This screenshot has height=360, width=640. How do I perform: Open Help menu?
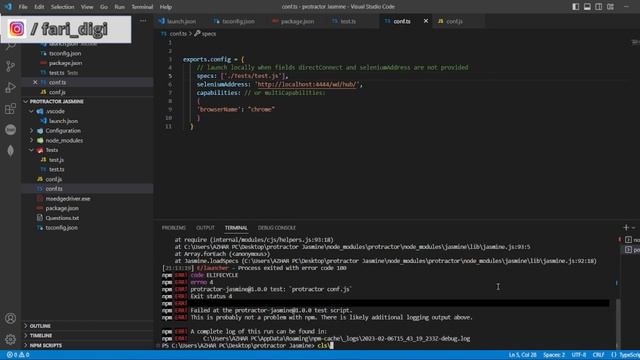click(166, 7)
